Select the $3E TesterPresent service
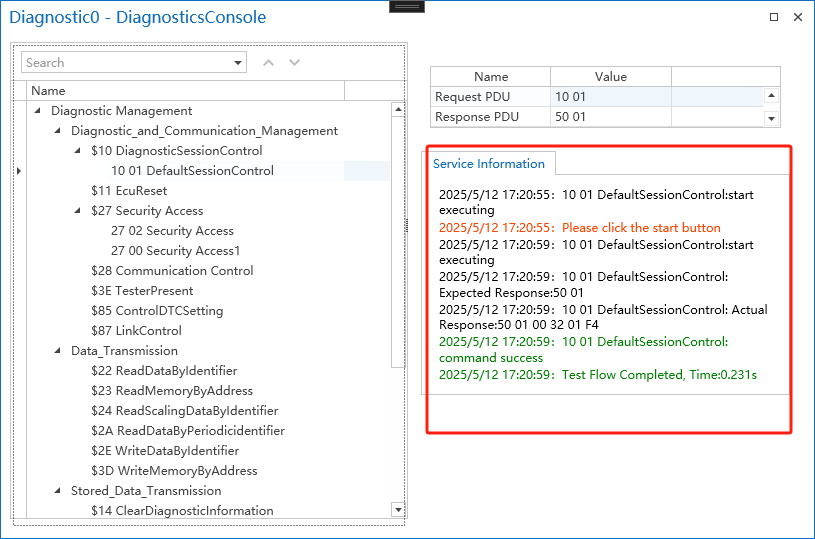 pyautogui.click(x=141, y=291)
